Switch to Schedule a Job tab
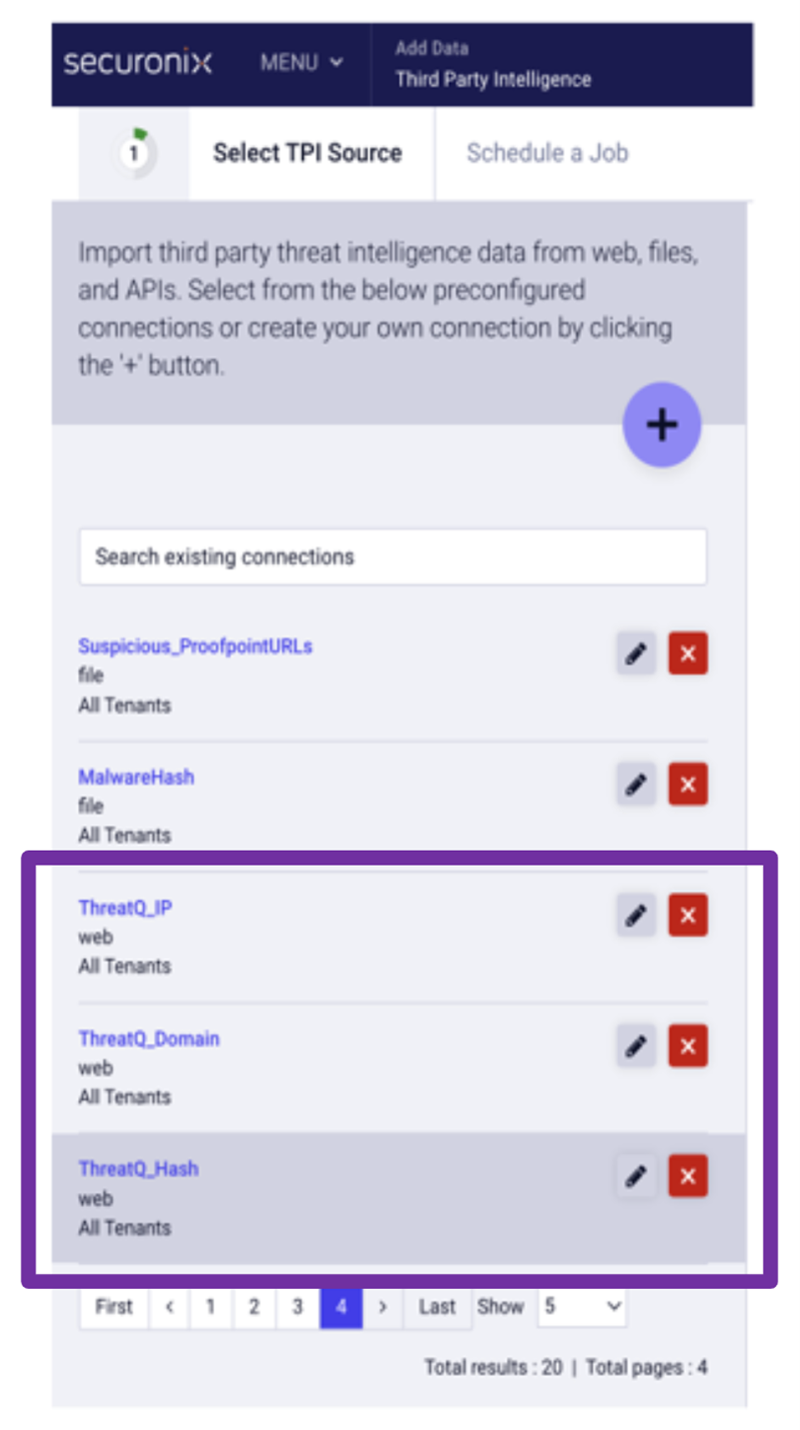 click(547, 153)
